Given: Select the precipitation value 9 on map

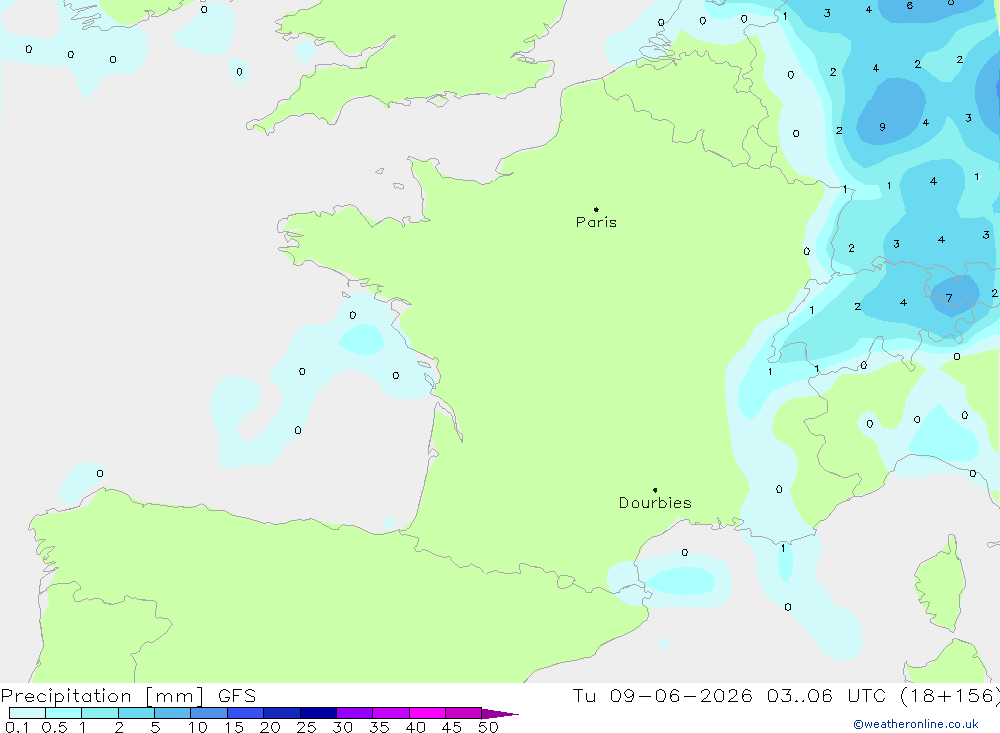Looking at the screenshot, I should point(882,127).
